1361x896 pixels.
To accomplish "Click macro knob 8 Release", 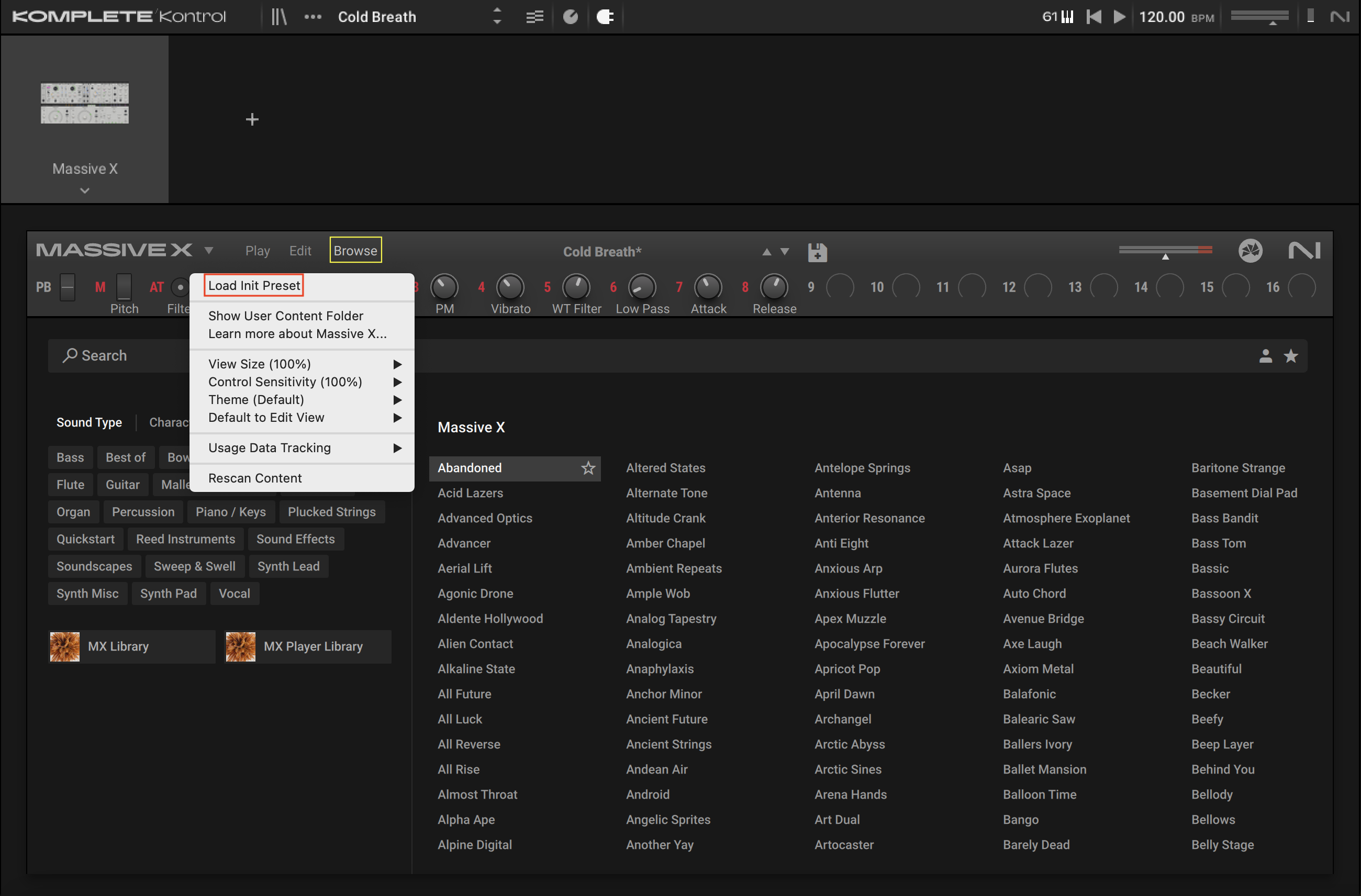I will (774, 286).
